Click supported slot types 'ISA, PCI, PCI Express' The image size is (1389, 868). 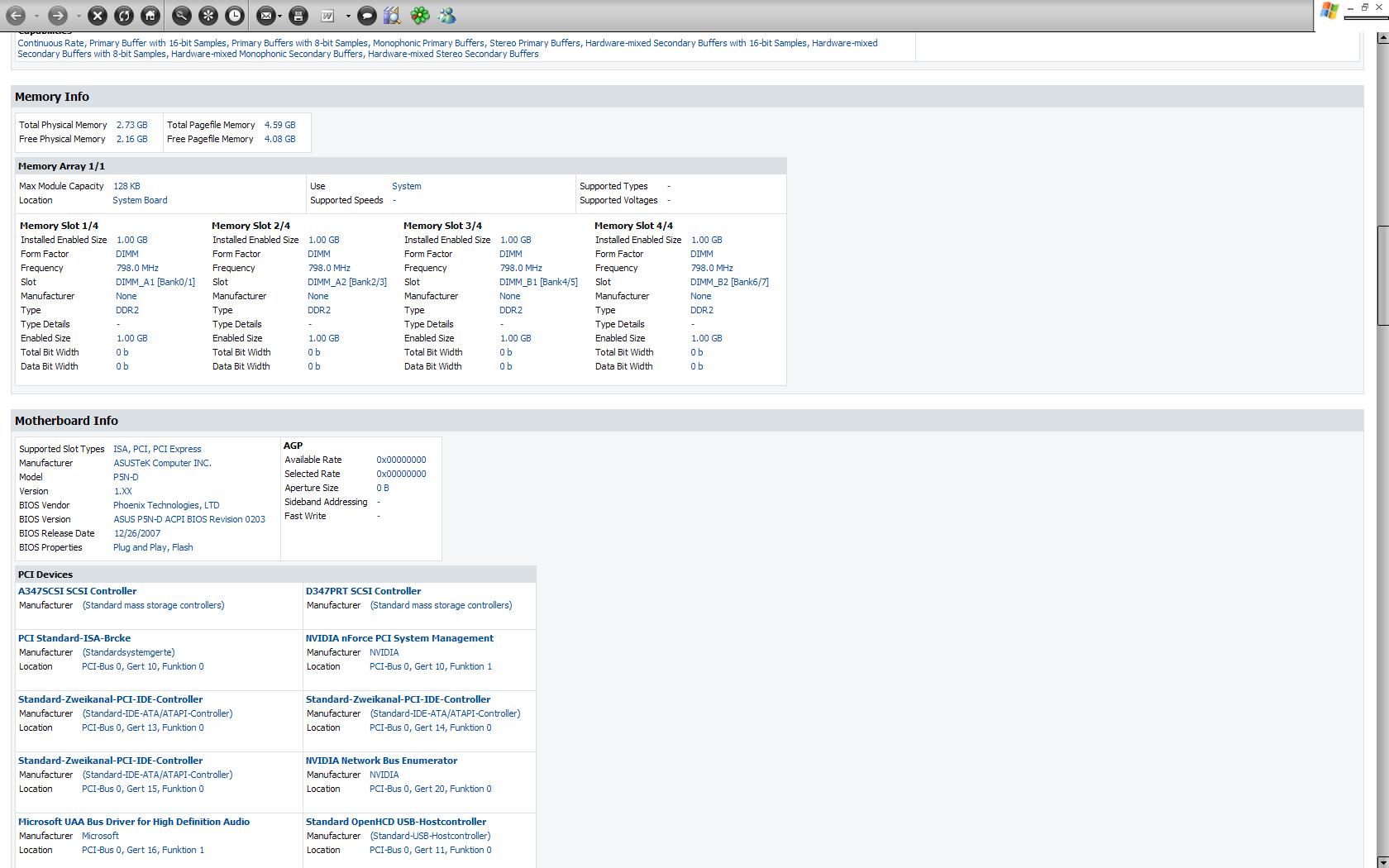point(157,449)
